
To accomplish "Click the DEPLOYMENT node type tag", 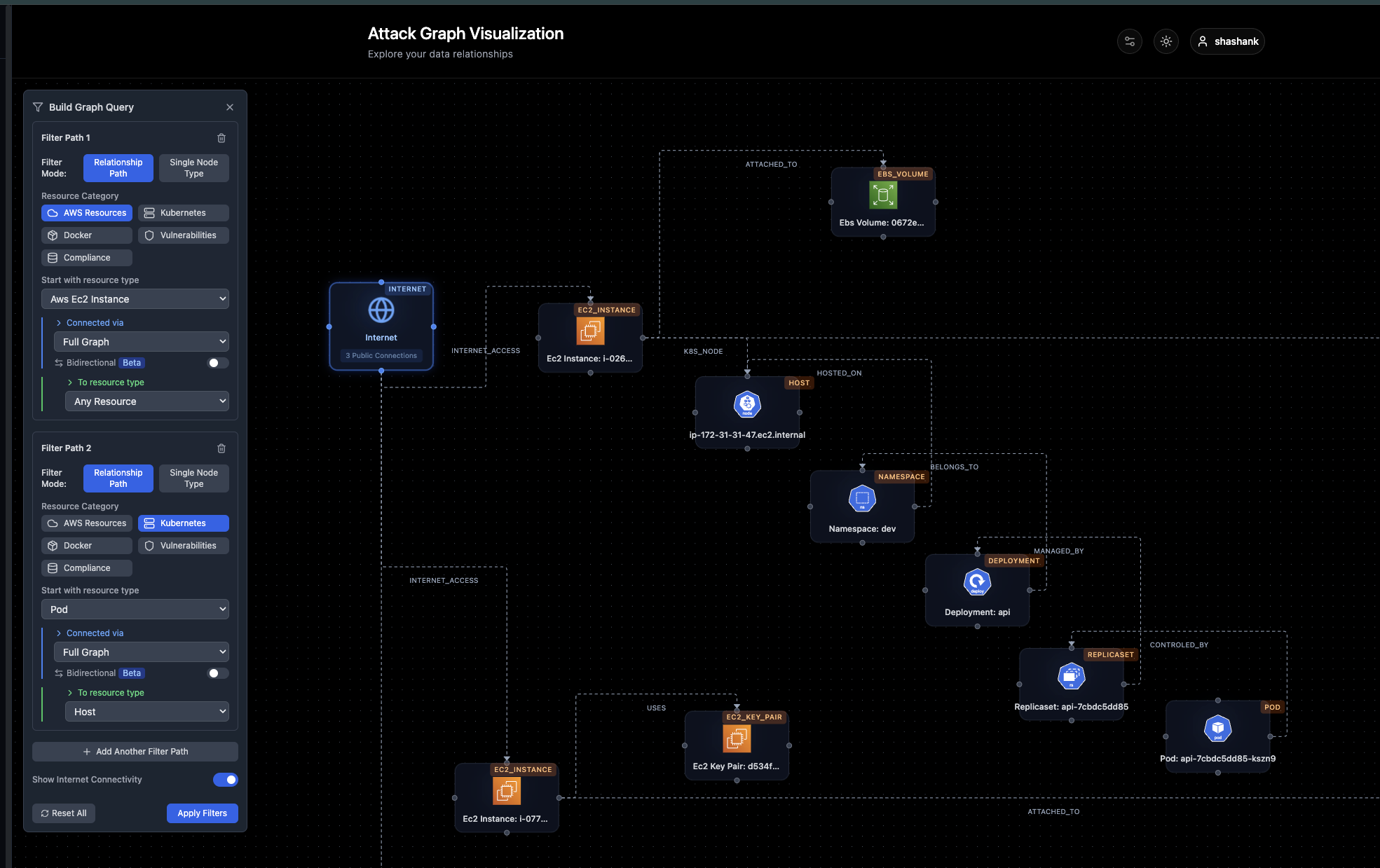I will point(1013,561).
